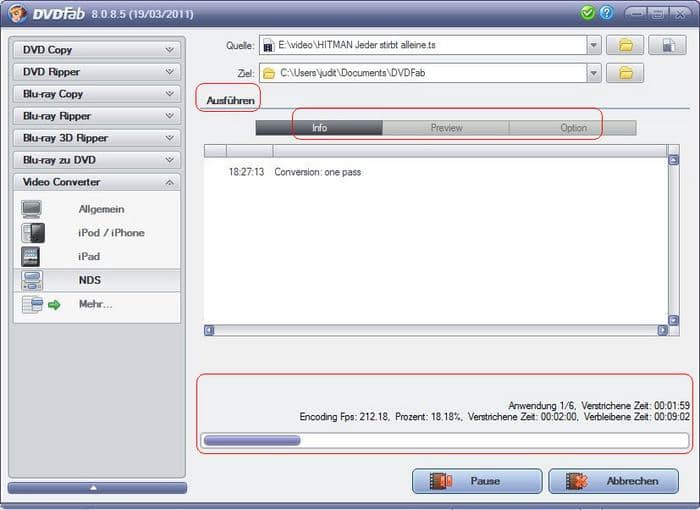Select the iPad device icon
This screenshot has width=700, height=510.
click(x=30, y=256)
